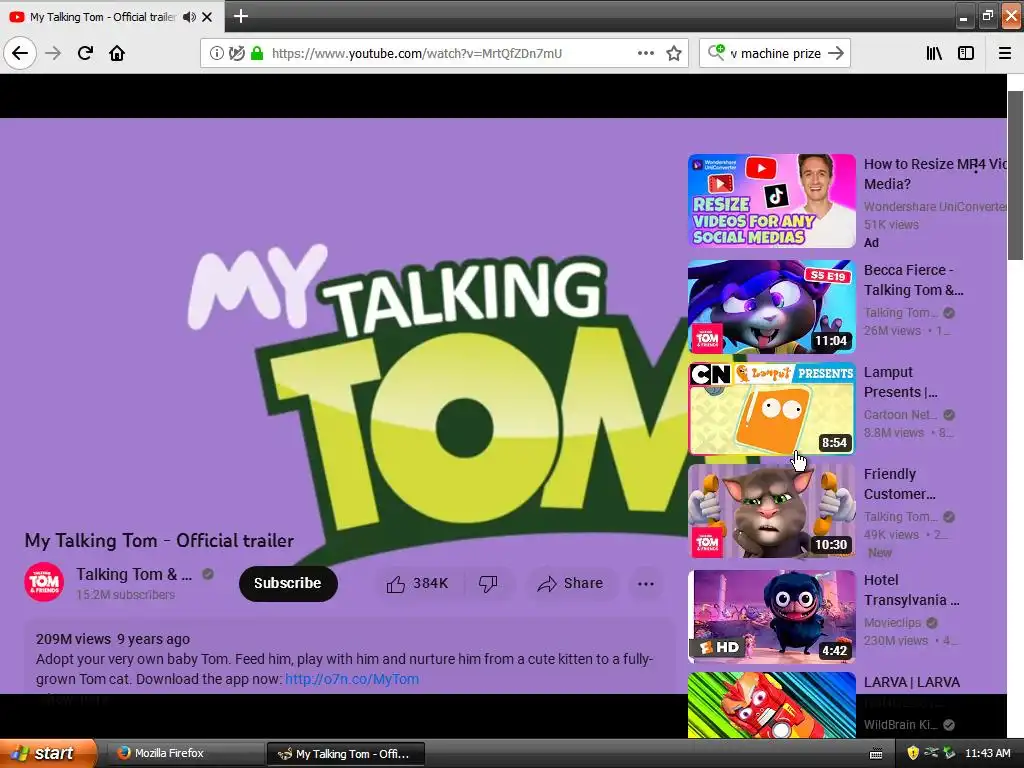Viewport: 1024px width, 768px height.
Task: Open LARVA | LARVA video title
Action: [x=912, y=682]
